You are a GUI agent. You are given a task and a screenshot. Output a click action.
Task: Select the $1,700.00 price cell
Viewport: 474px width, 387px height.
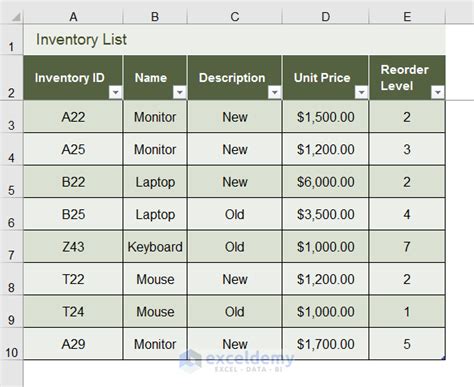coord(326,344)
